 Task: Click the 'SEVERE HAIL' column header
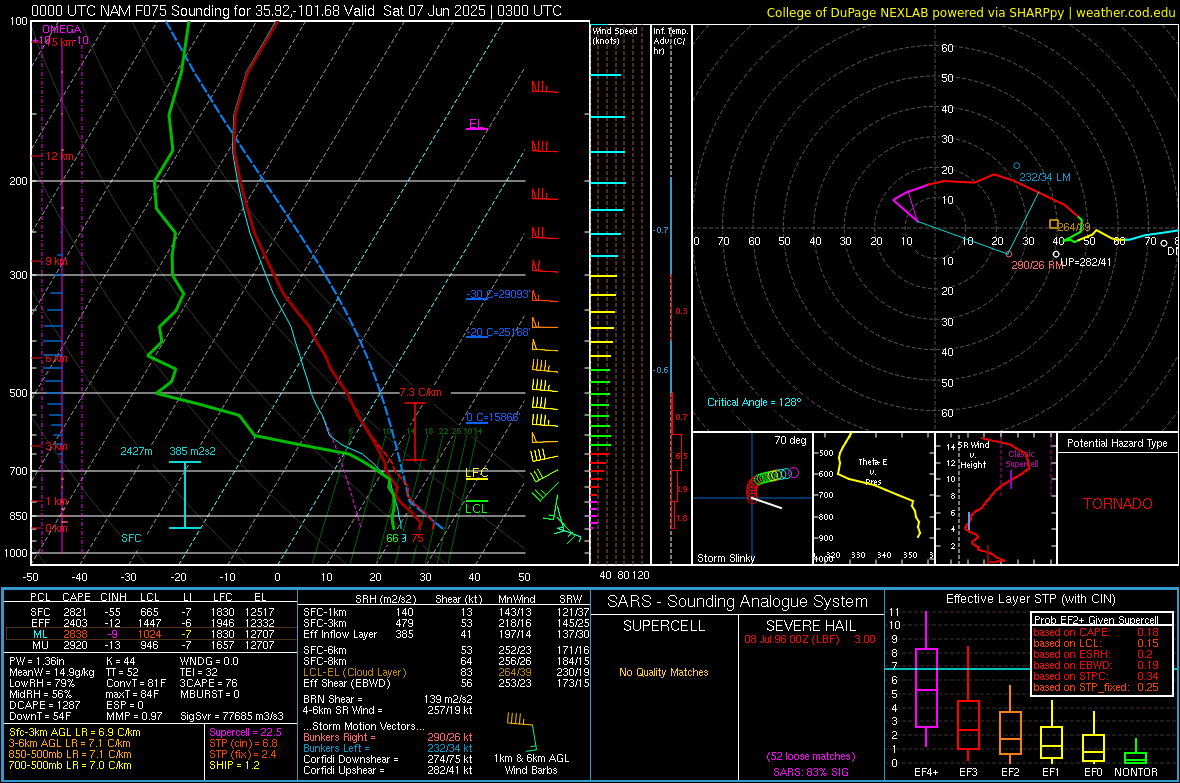[810, 626]
